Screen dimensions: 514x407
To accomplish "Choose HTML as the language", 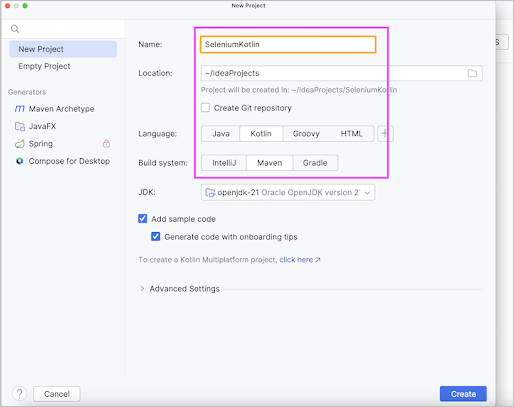I will (351, 134).
